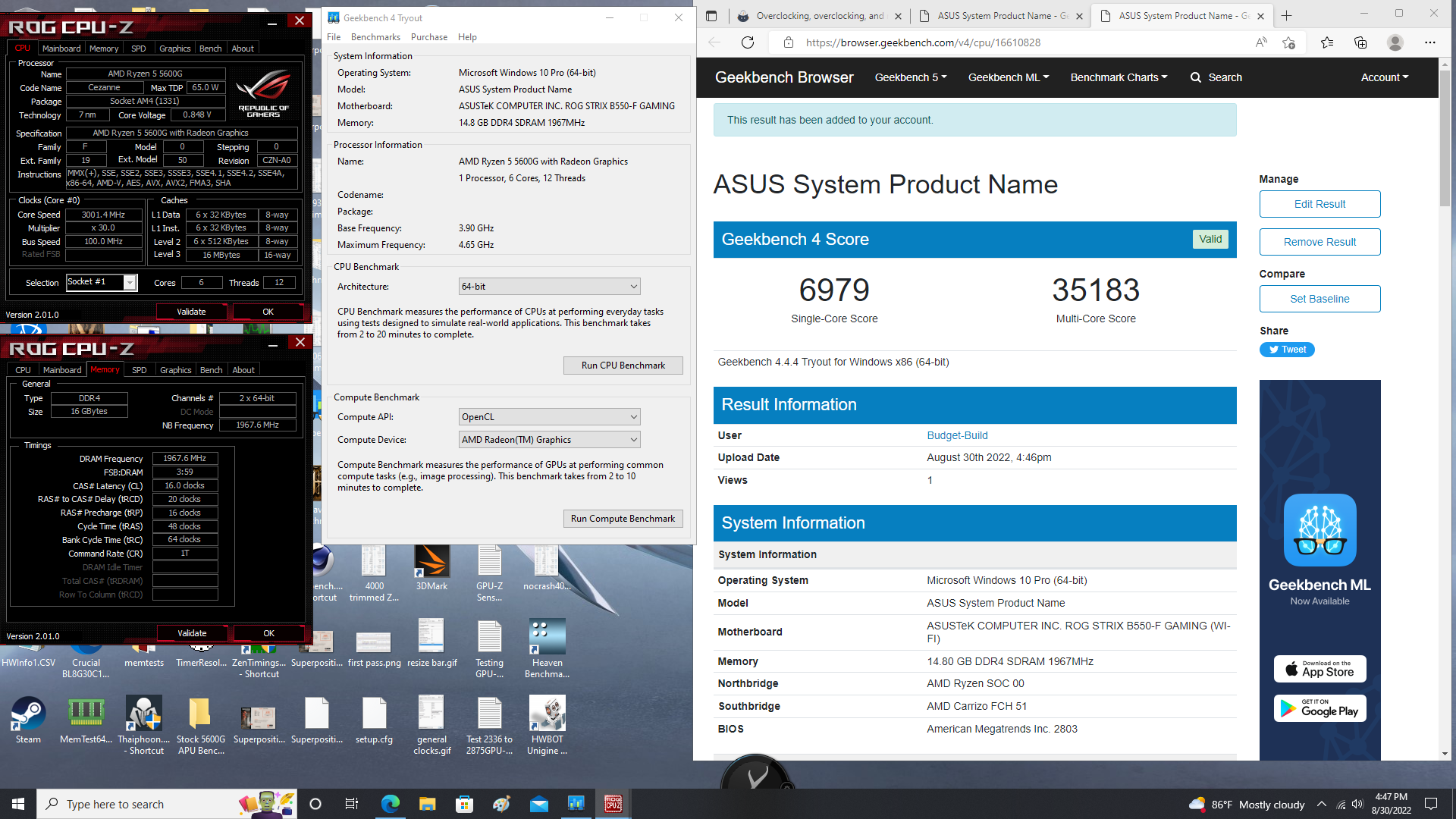Viewport: 1456px width, 819px height.
Task: Click OK in the bottom CPU-Z window
Action: [268, 633]
